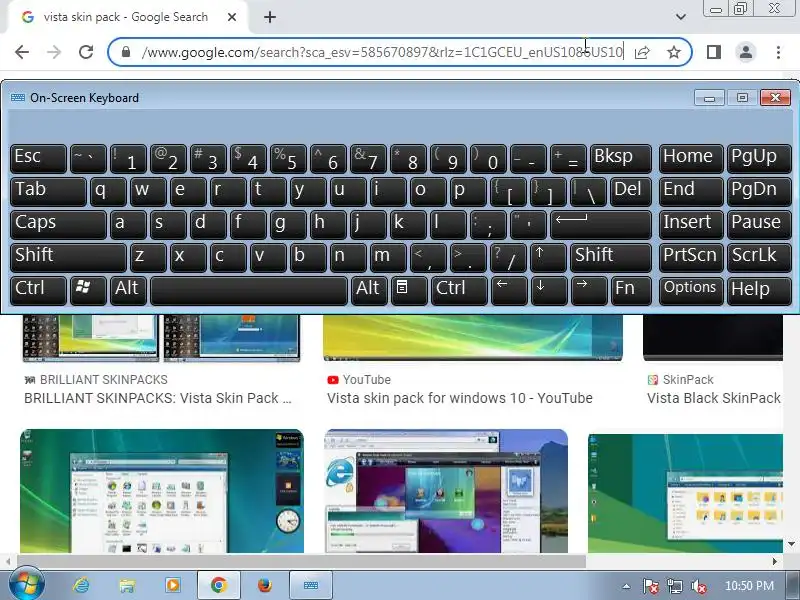Tap the number 5 key
800x600 pixels.
[x=288, y=159]
